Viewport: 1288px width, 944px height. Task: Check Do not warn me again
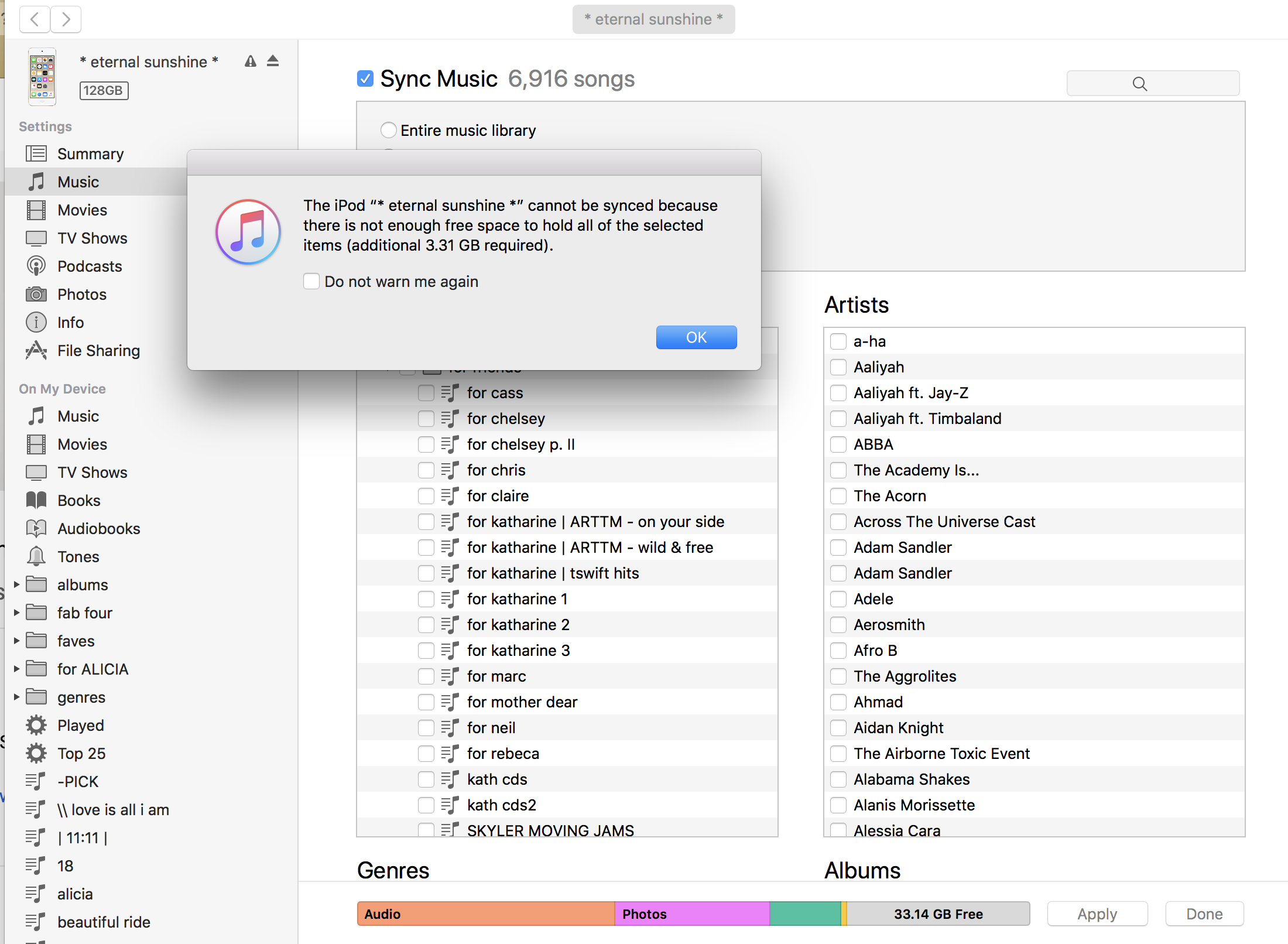(x=311, y=282)
